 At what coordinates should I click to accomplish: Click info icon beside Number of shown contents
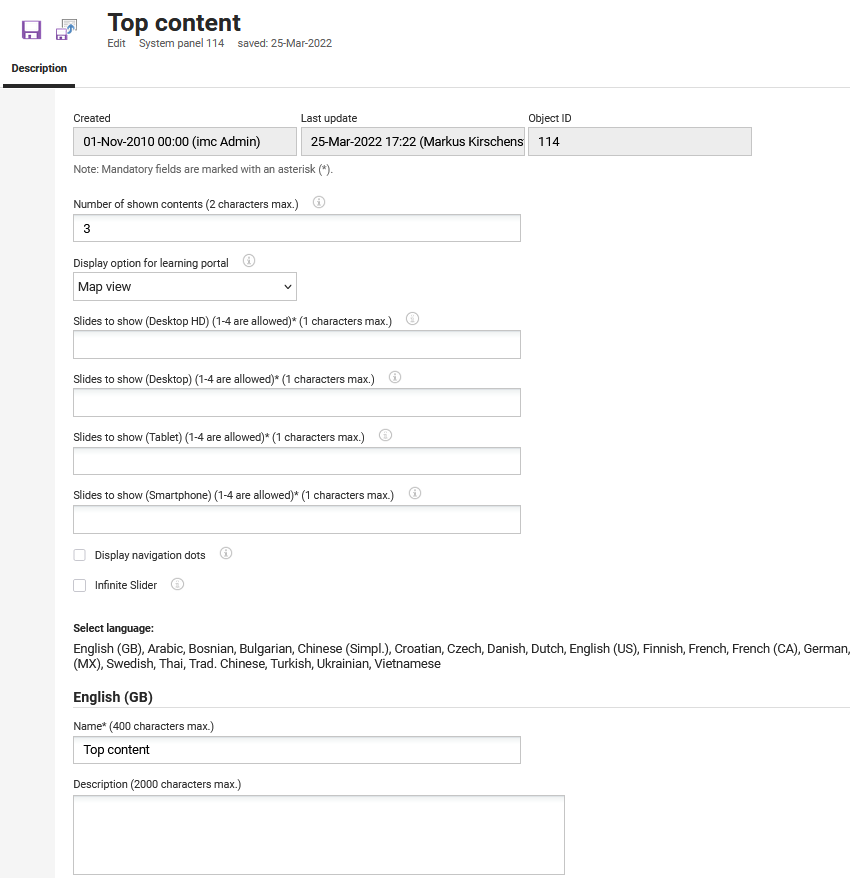point(319,202)
